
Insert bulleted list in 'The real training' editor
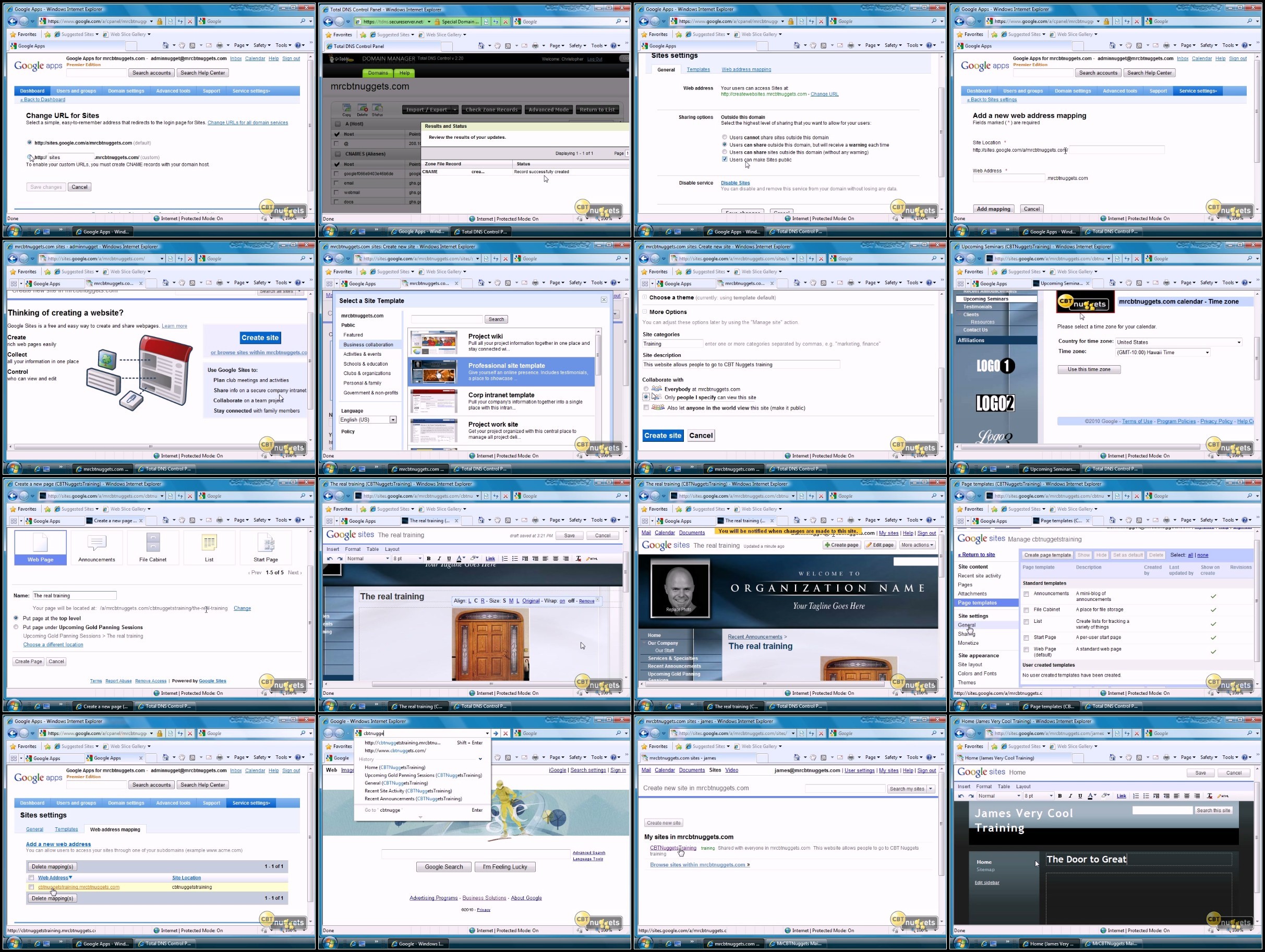pos(515,559)
